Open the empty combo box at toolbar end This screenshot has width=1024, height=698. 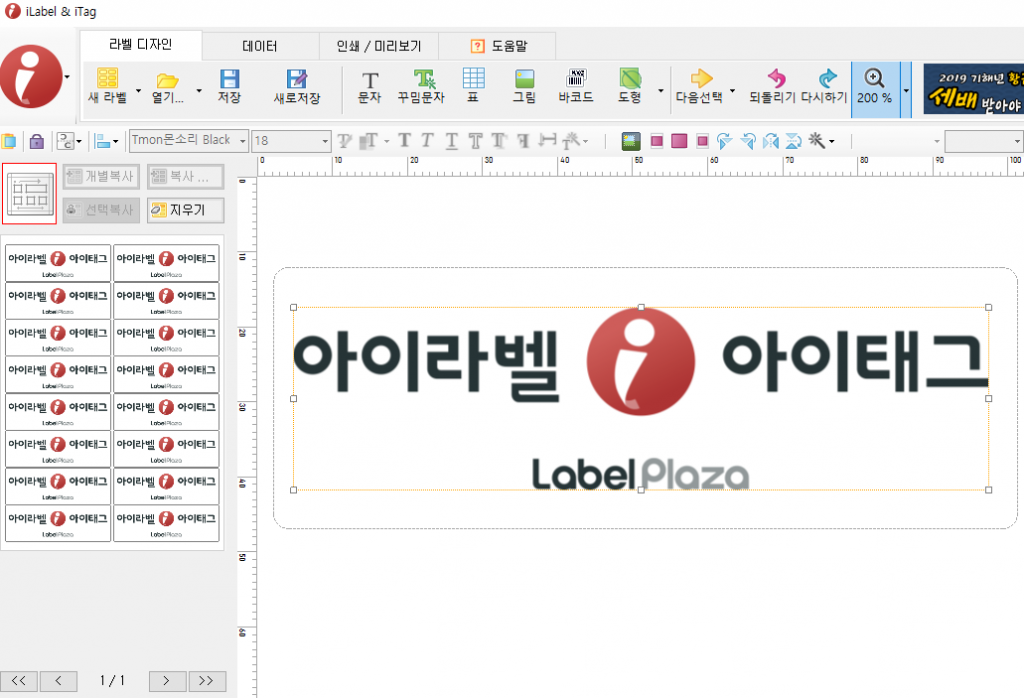coord(983,141)
